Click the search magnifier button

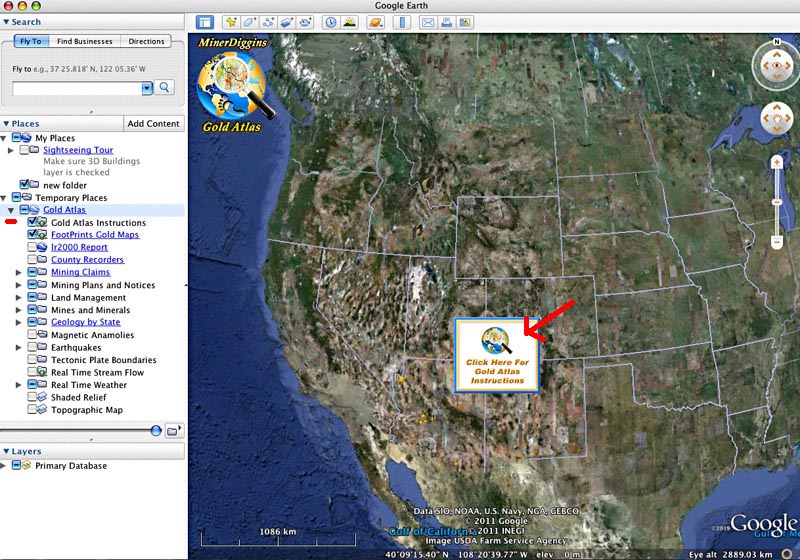164,88
